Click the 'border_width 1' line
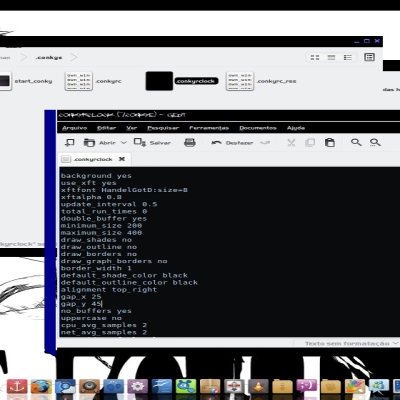The image size is (400, 400). [x=96, y=268]
